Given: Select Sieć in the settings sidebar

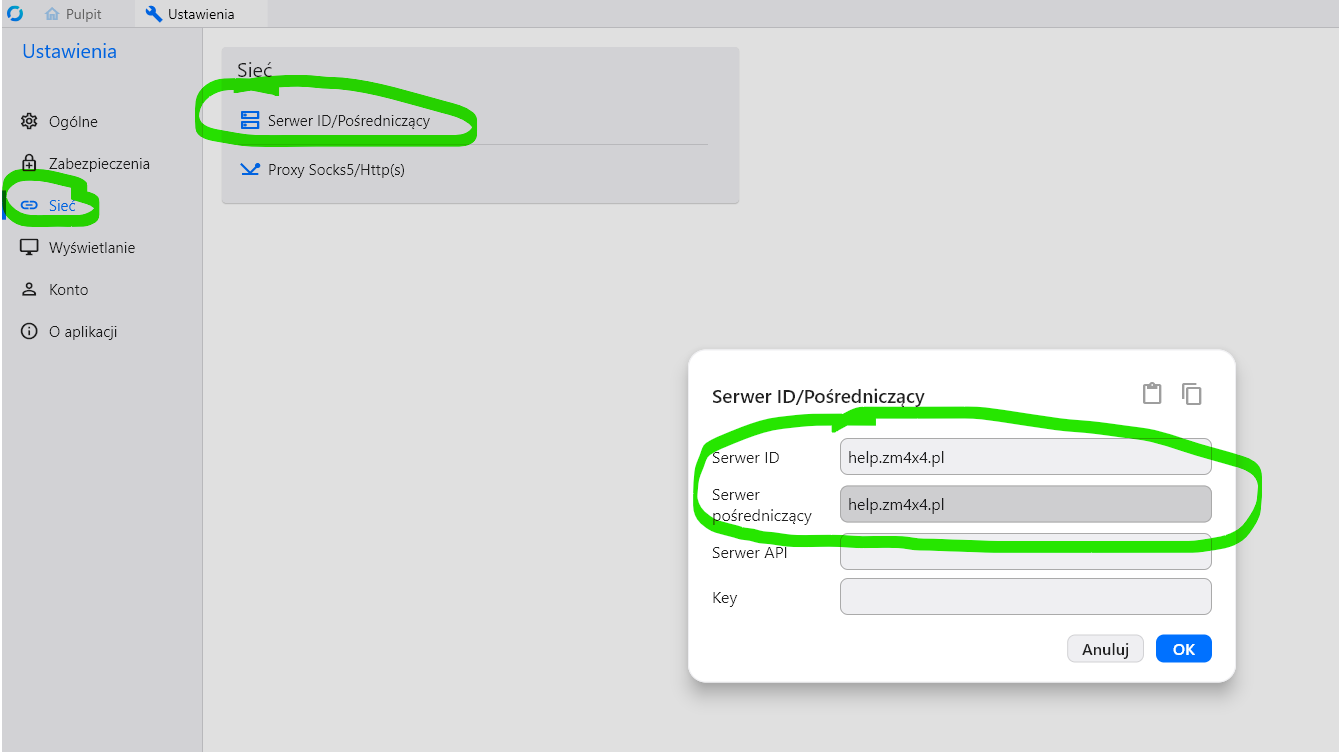Looking at the screenshot, I should 62,206.
